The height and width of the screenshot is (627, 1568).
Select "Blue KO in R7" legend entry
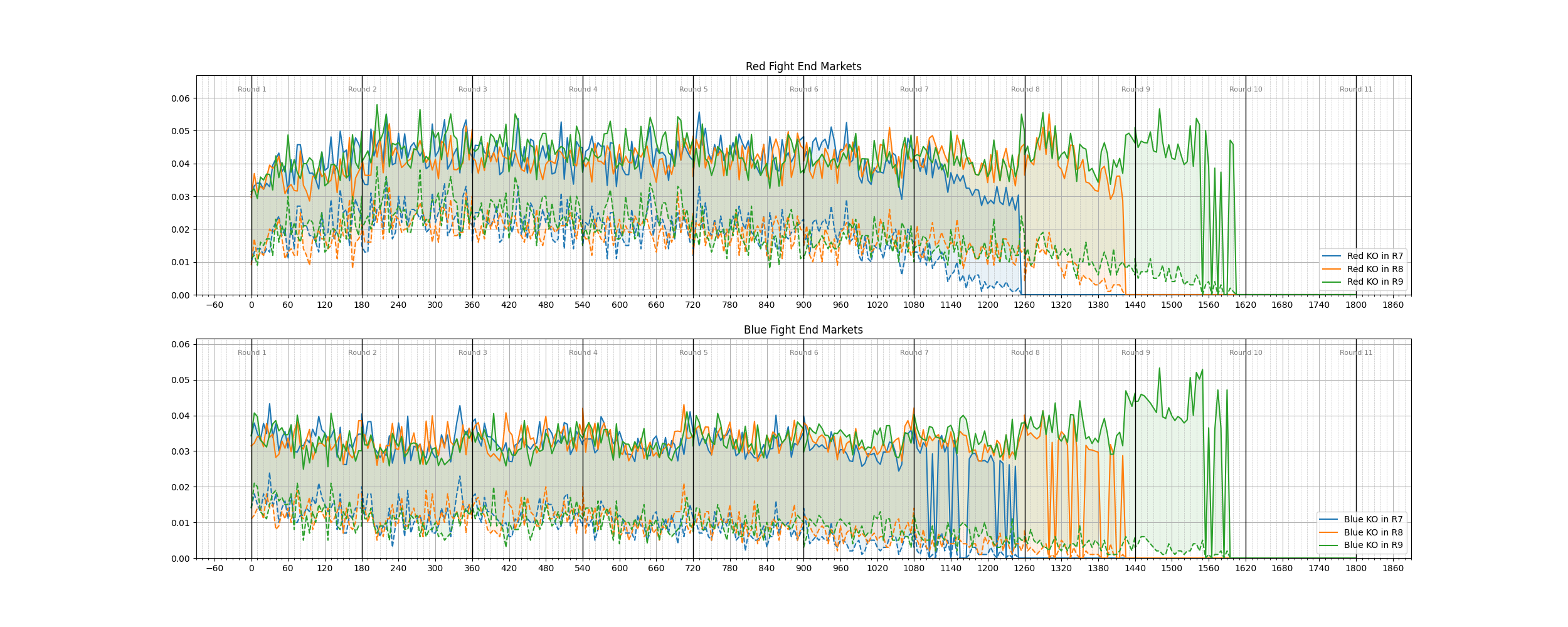(x=1373, y=519)
